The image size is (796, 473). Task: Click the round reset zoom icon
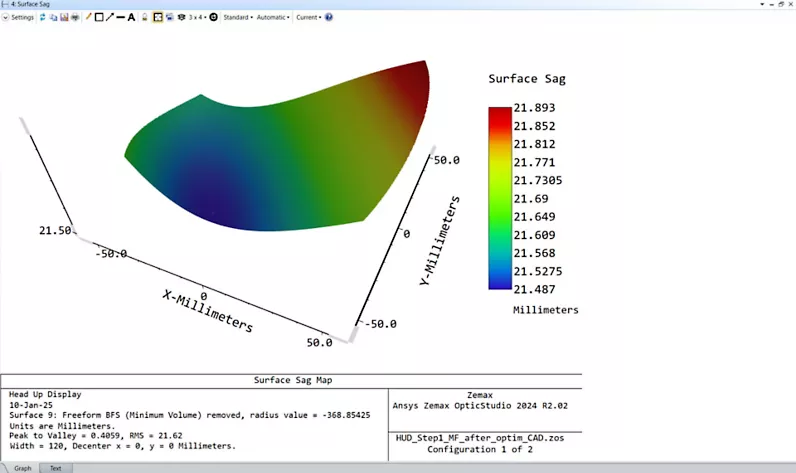pyautogui.click(x=214, y=17)
